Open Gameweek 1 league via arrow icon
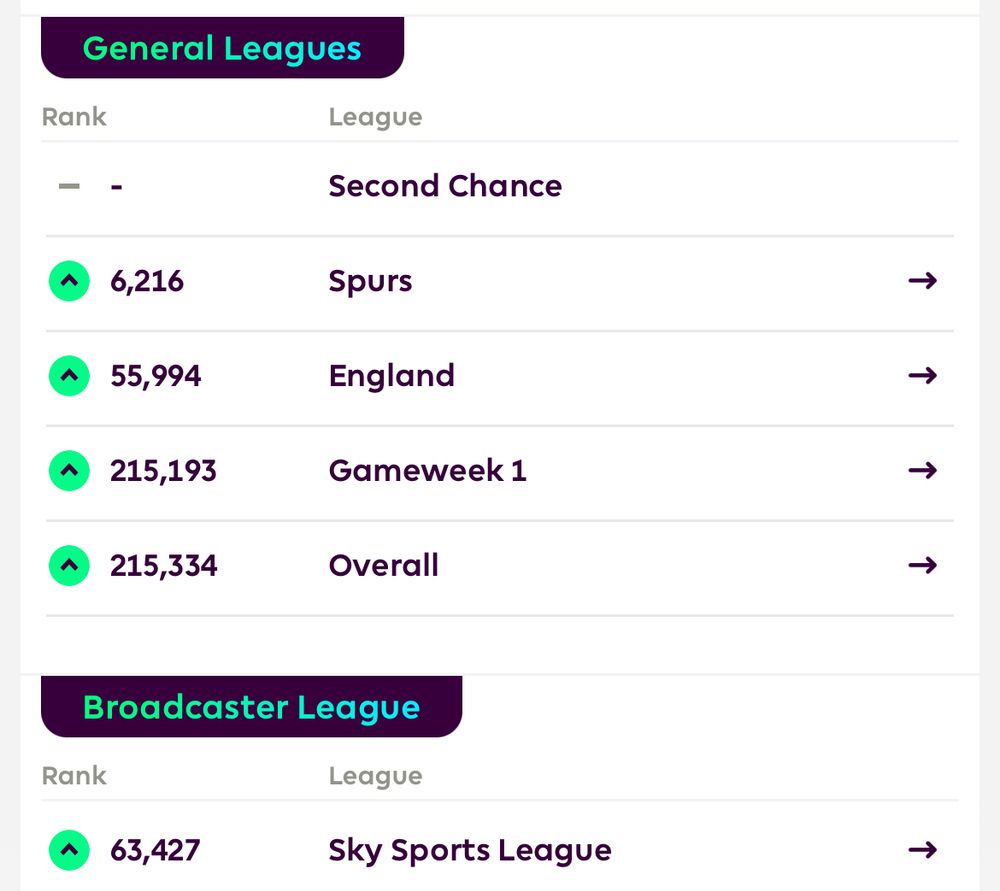This screenshot has width=1000, height=891. 922,470
